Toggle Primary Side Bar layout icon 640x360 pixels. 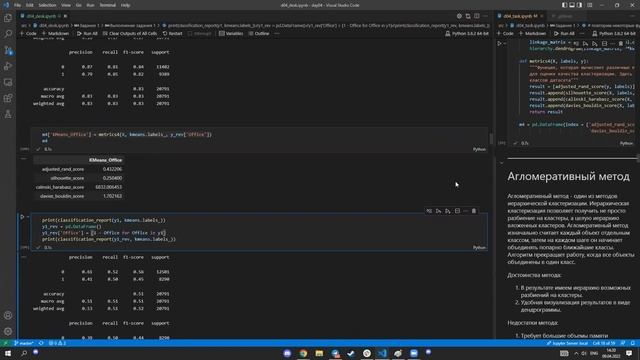[x=564, y=5]
